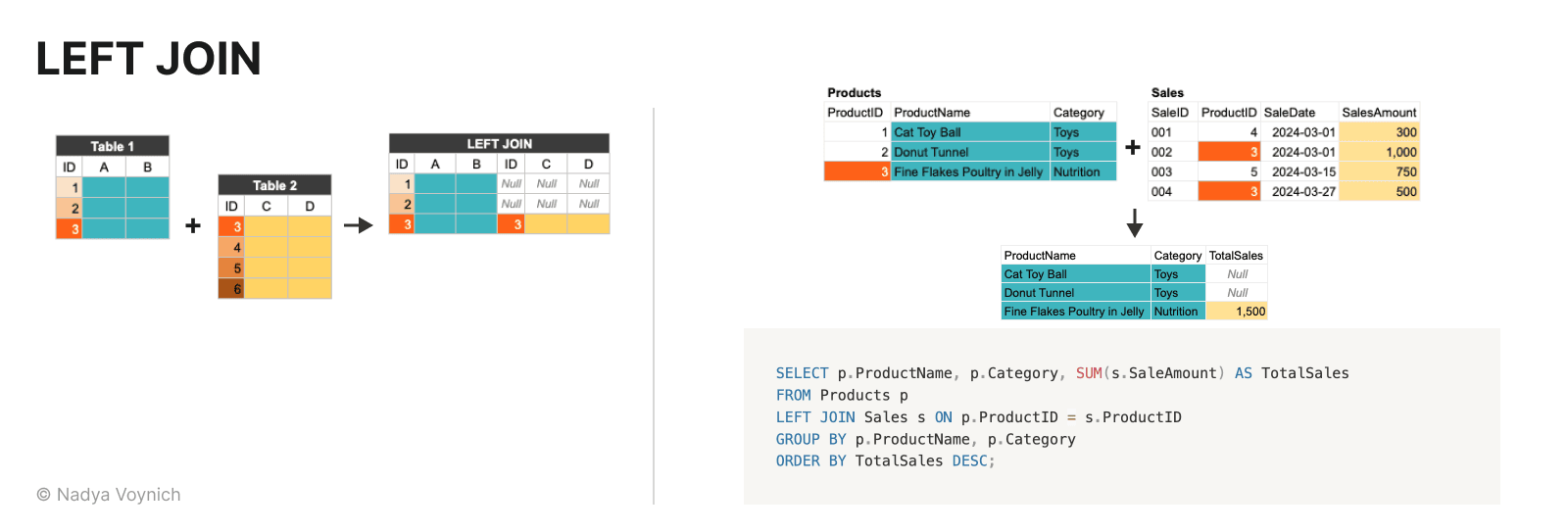
Task: Click the SalesAmount column header
Action: point(1378,113)
